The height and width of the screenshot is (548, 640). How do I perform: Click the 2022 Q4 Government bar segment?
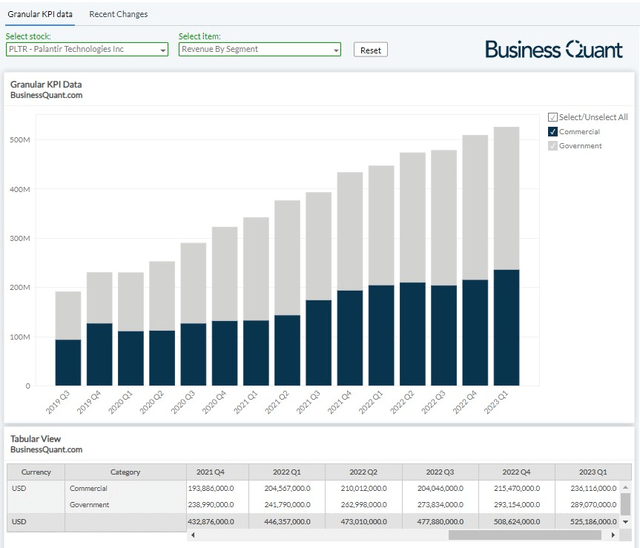coord(475,207)
